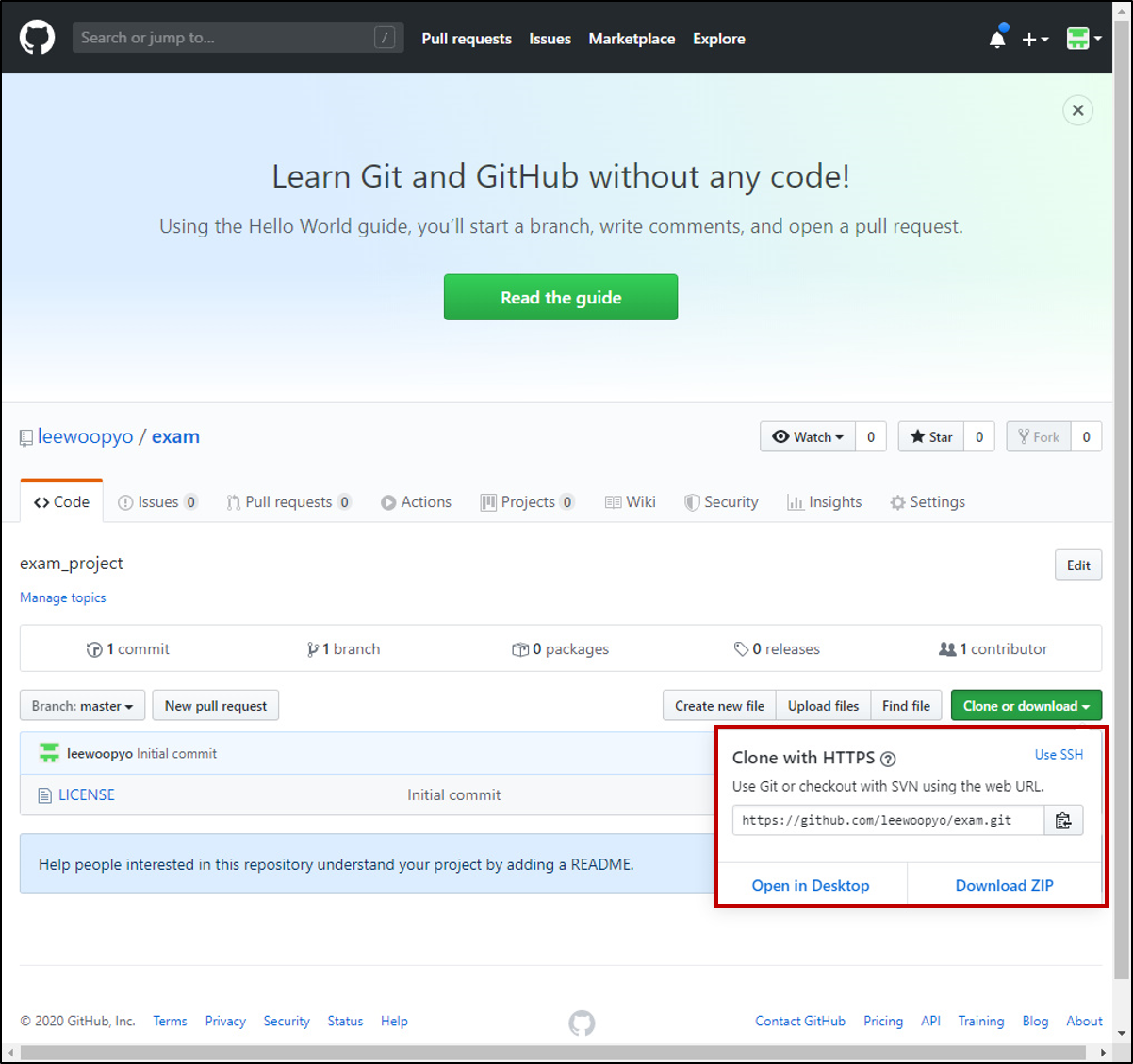Open the LICENSE file name link
This screenshot has height=1064, width=1133.
tap(87, 795)
